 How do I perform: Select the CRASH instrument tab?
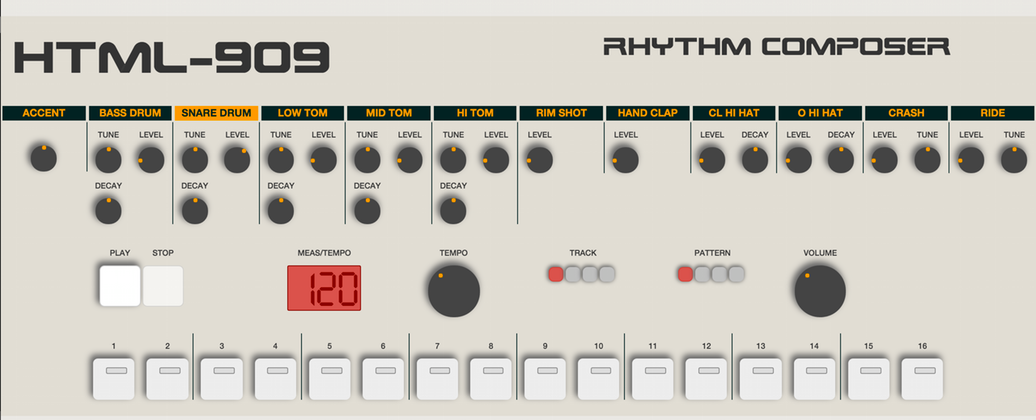[906, 113]
